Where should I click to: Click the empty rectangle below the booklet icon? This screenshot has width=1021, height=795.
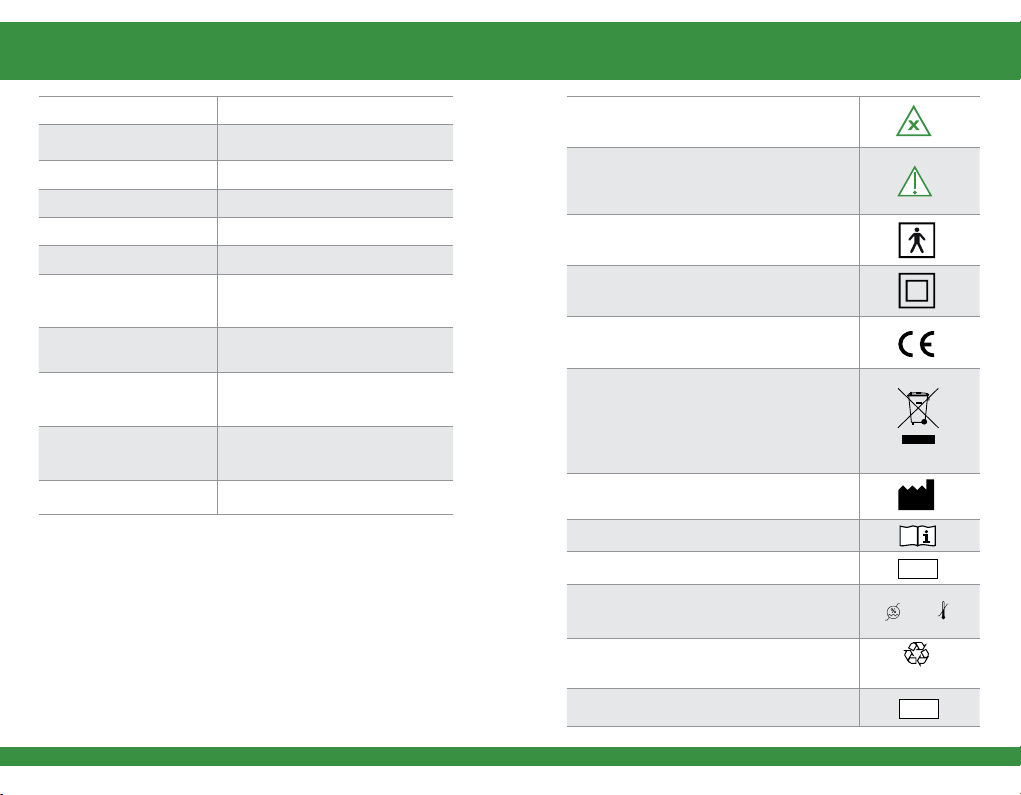[918, 568]
